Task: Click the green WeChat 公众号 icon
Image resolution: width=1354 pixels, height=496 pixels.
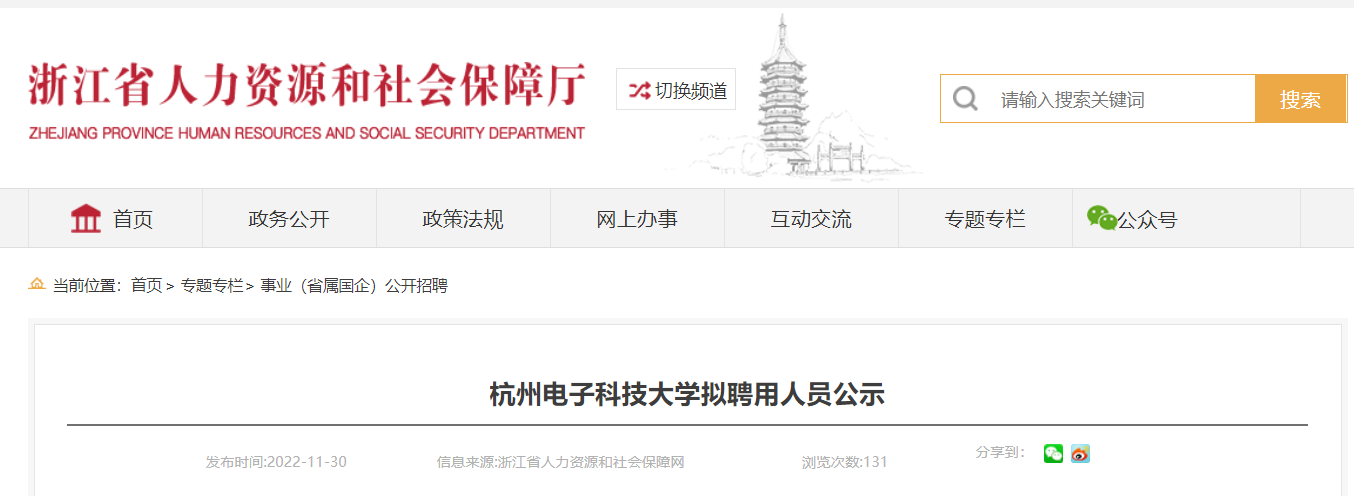Action: click(1102, 218)
